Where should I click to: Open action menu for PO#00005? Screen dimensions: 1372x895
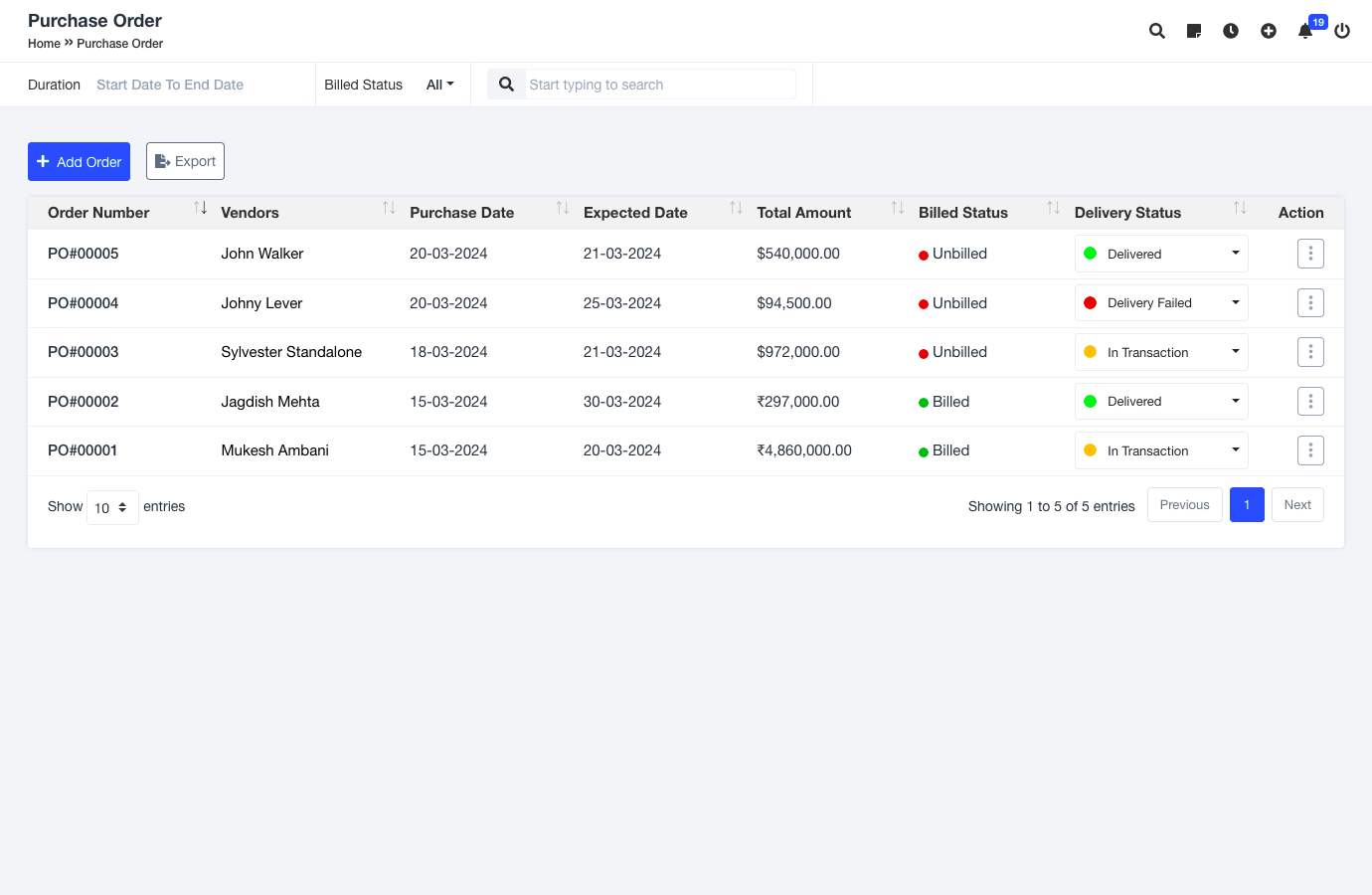coord(1310,254)
